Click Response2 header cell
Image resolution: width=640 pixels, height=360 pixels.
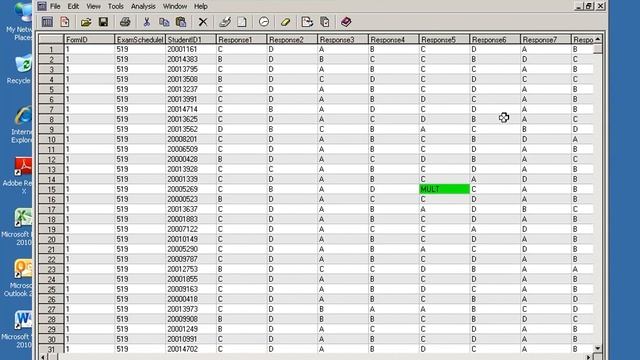pyautogui.click(x=292, y=40)
